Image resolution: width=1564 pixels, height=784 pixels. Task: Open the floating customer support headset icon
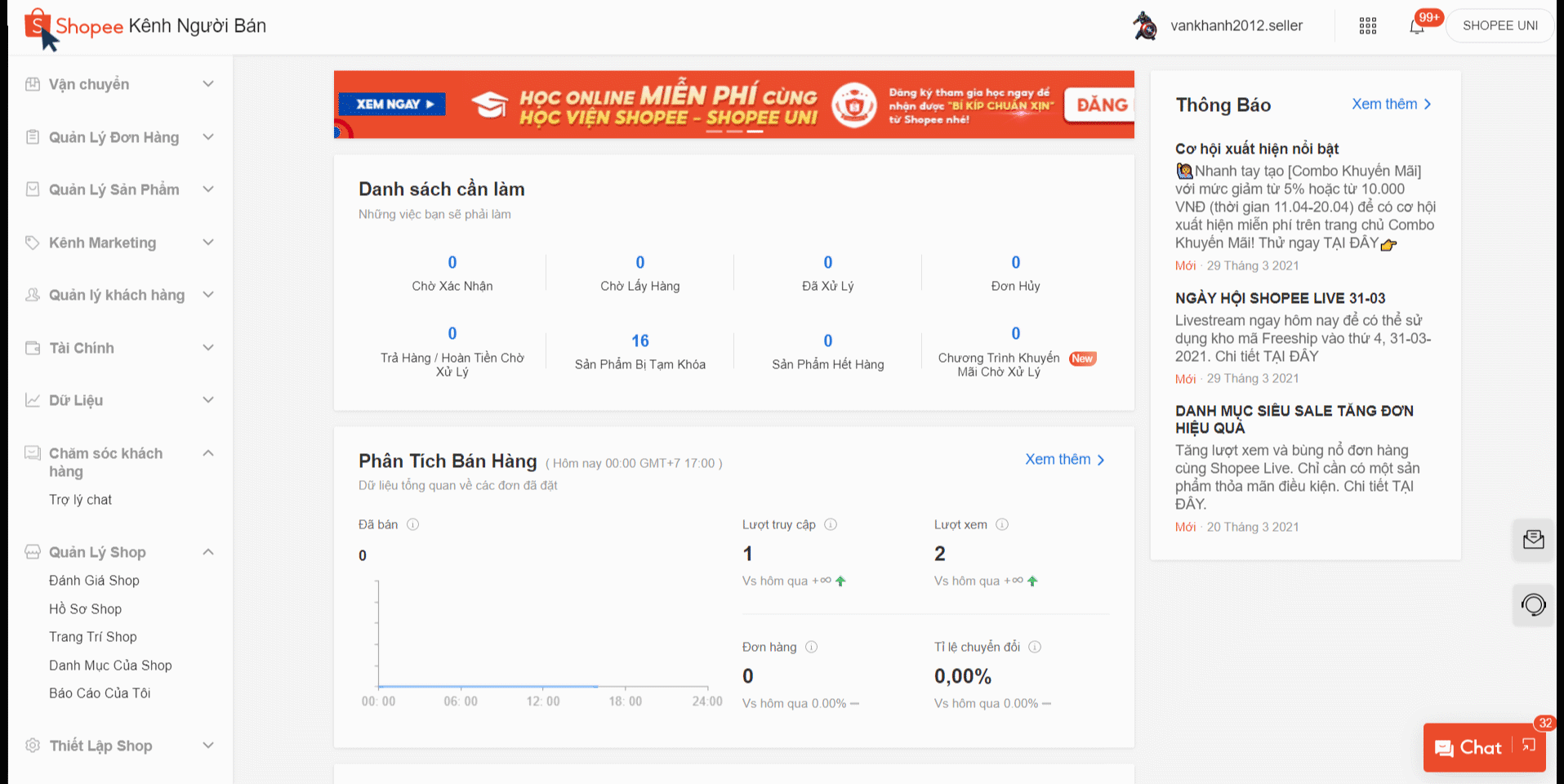pos(1534,605)
